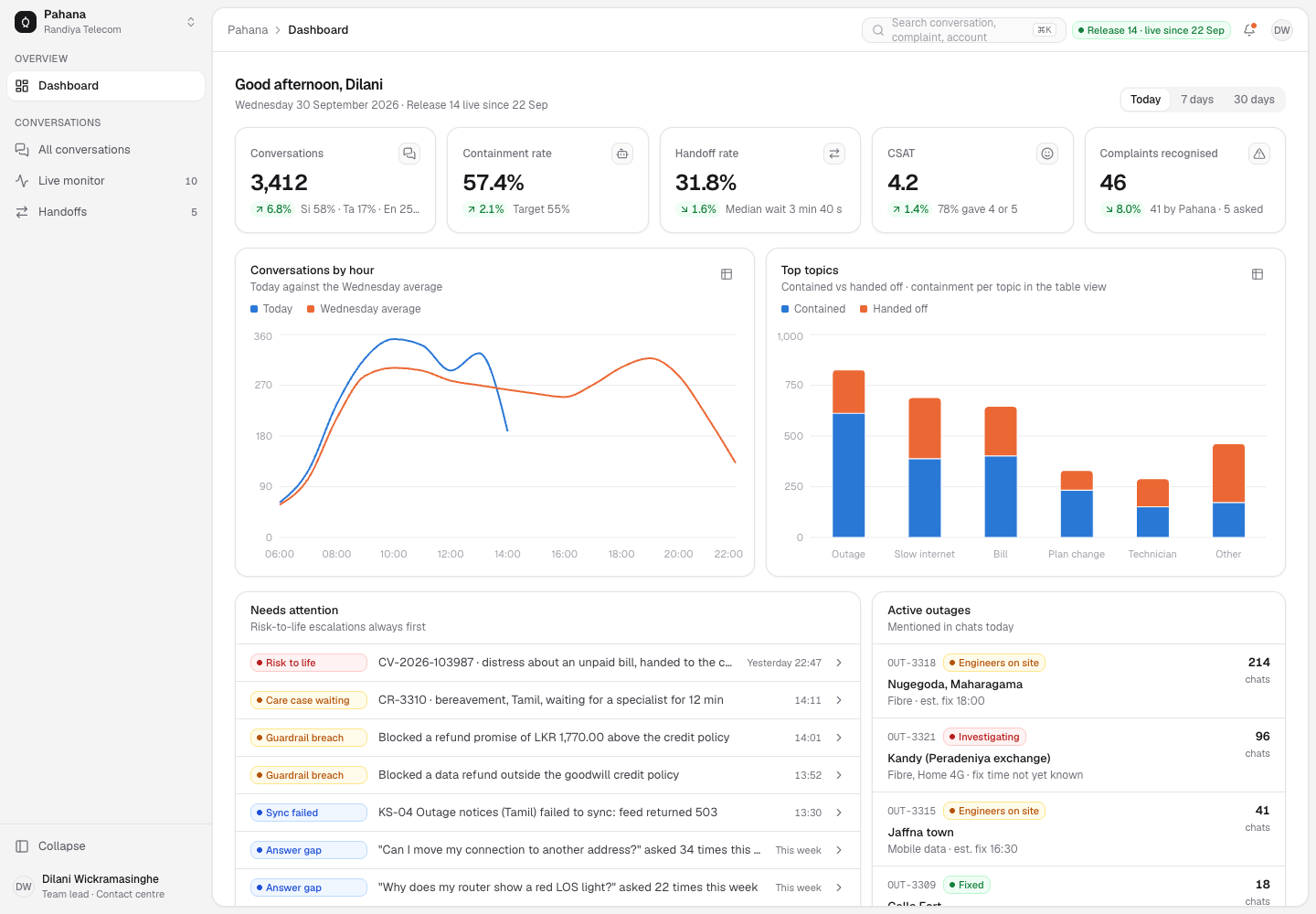Click the Bill bar in Top topics
The width and height of the screenshot is (1316, 914).
point(1001,472)
